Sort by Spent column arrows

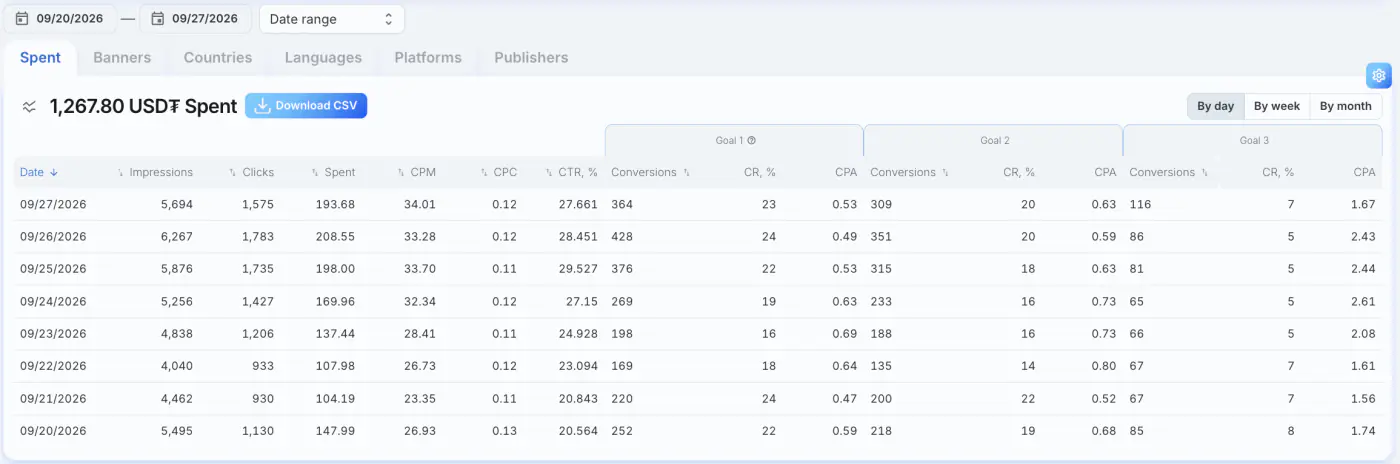coord(315,172)
